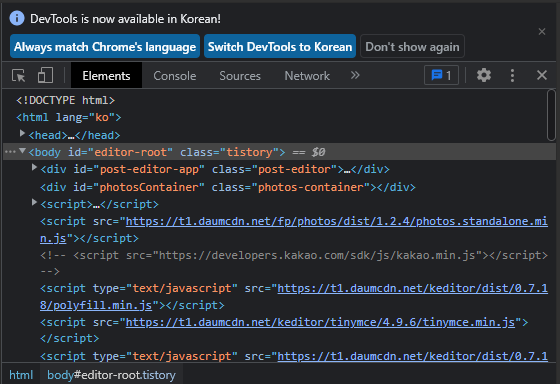
Task: Select the DOCTYPE html line
Action: (65, 100)
